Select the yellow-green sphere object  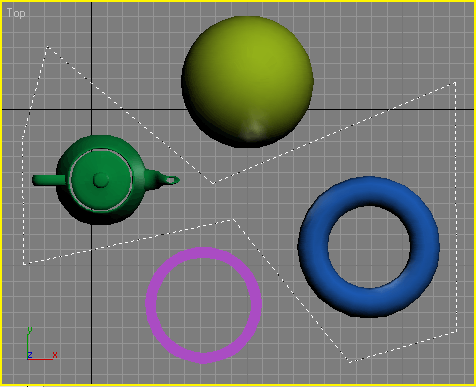(247, 82)
